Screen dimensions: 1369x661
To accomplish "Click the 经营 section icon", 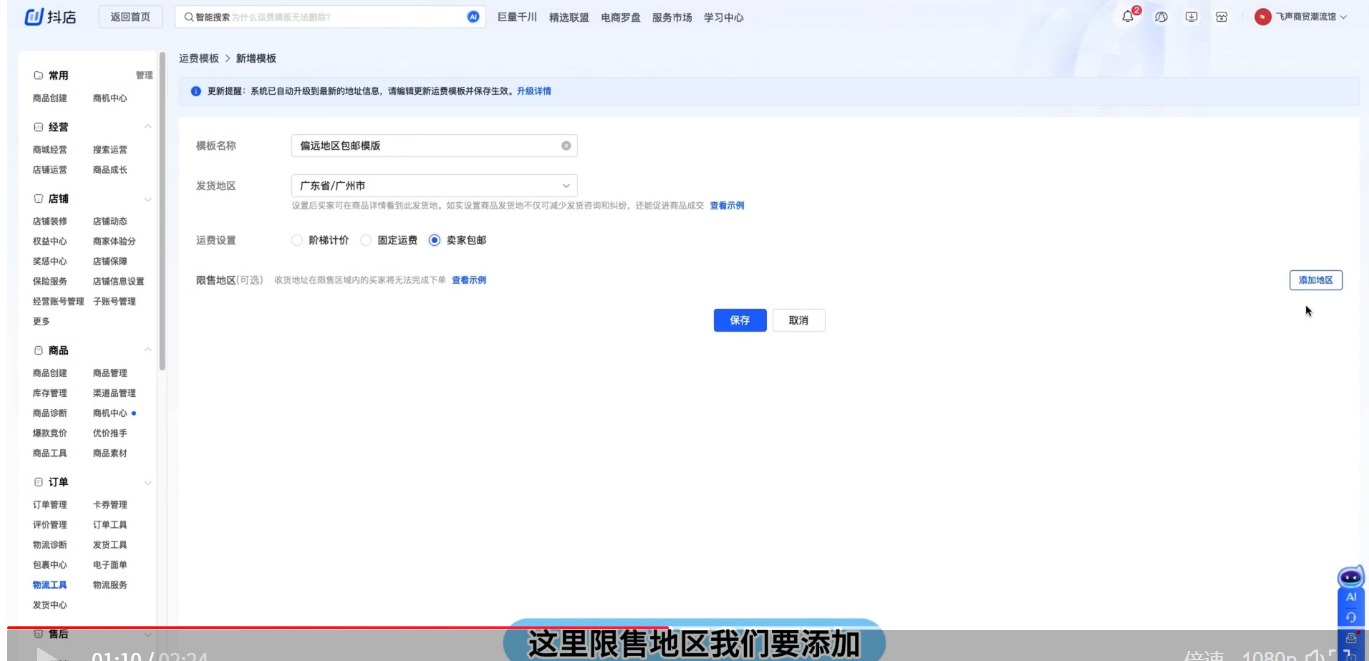I will [38, 128].
